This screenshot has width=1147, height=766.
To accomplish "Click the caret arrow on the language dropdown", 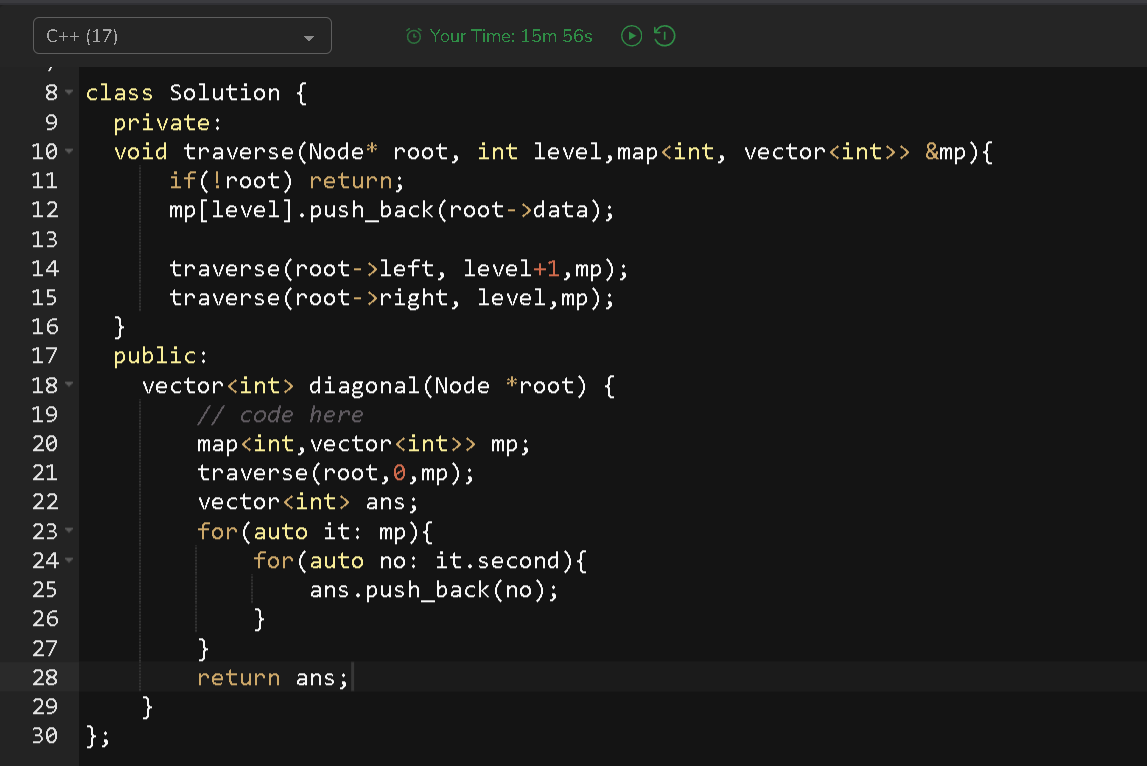I will 309,35.
